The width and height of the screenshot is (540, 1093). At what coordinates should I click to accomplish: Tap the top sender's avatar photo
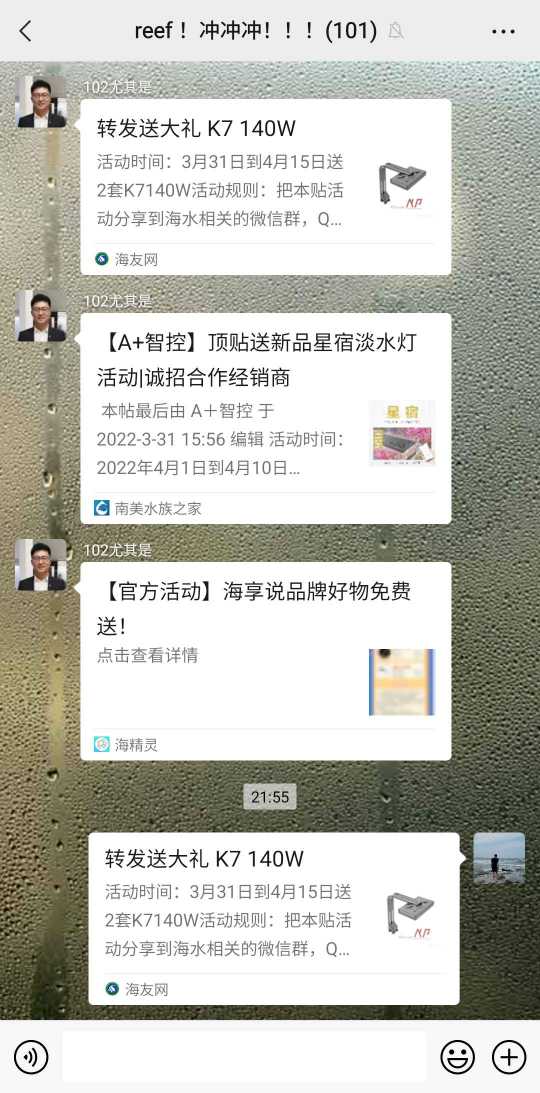point(41,102)
